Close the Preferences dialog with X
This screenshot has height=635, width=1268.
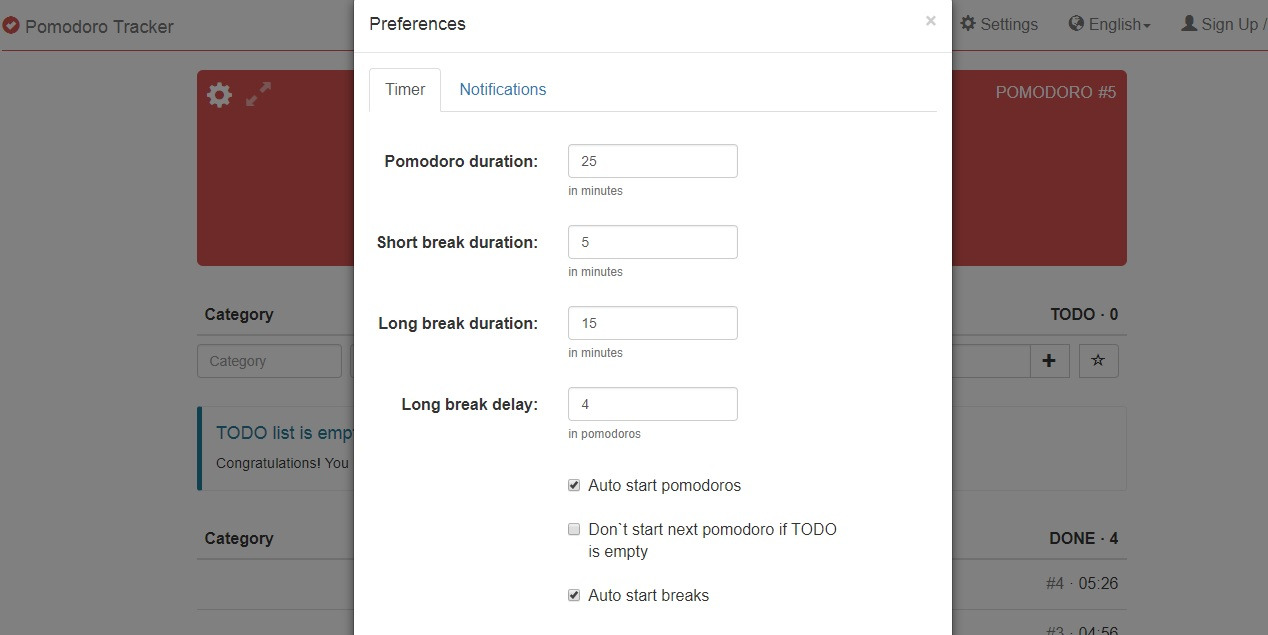(x=931, y=21)
